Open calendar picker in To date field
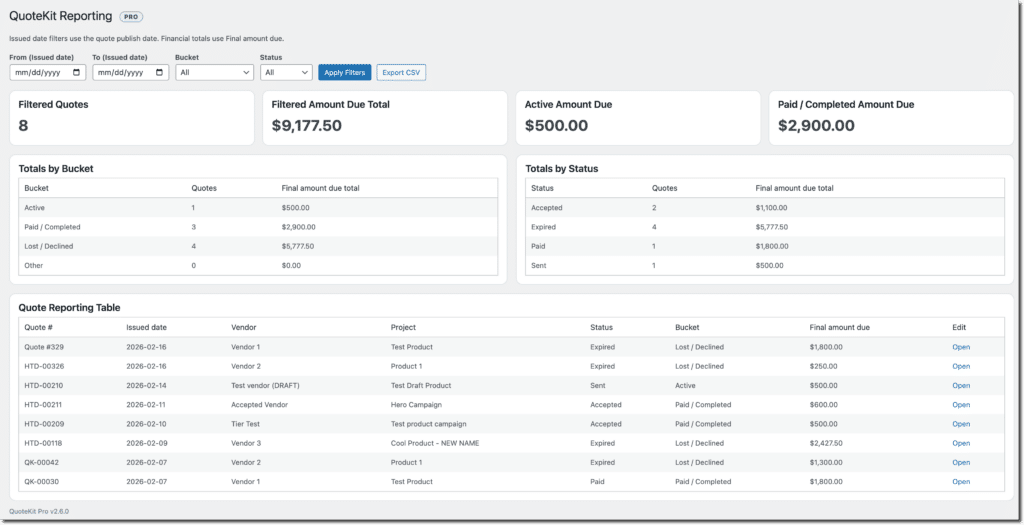The width and height of the screenshot is (1024, 525). click(x=160, y=73)
